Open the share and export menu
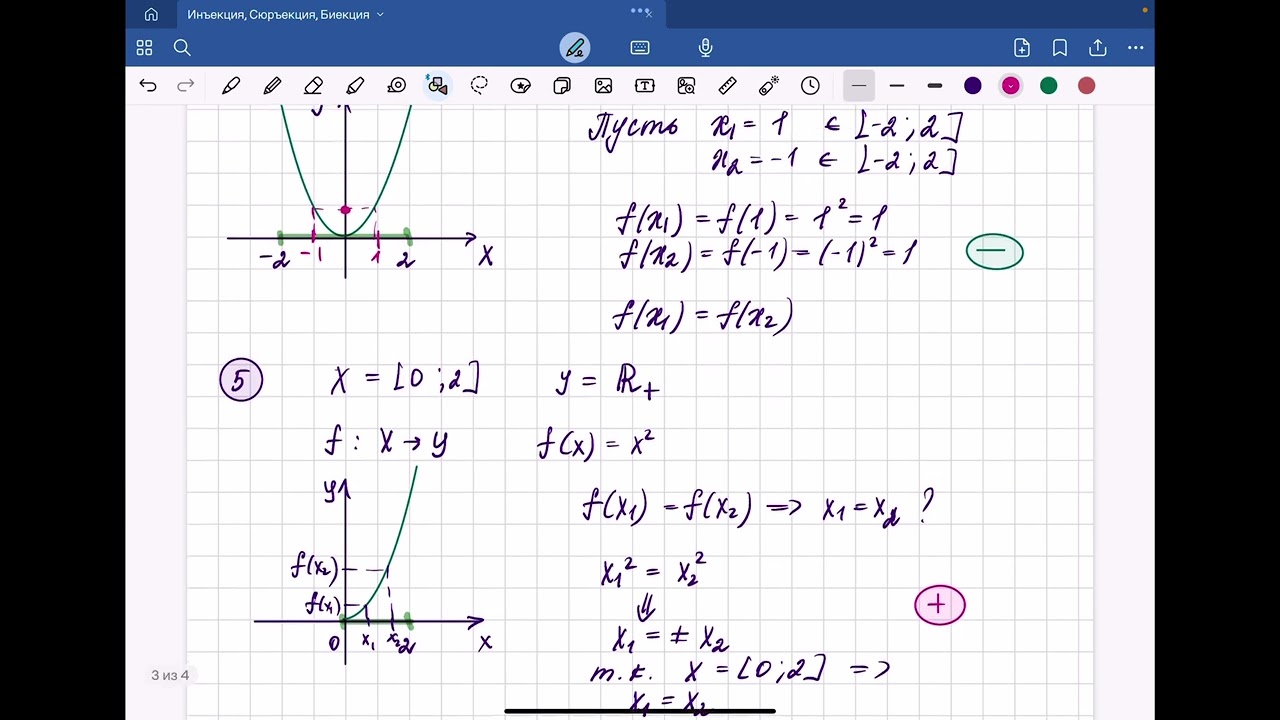This screenshot has height=720, width=1280. (x=1097, y=48)
